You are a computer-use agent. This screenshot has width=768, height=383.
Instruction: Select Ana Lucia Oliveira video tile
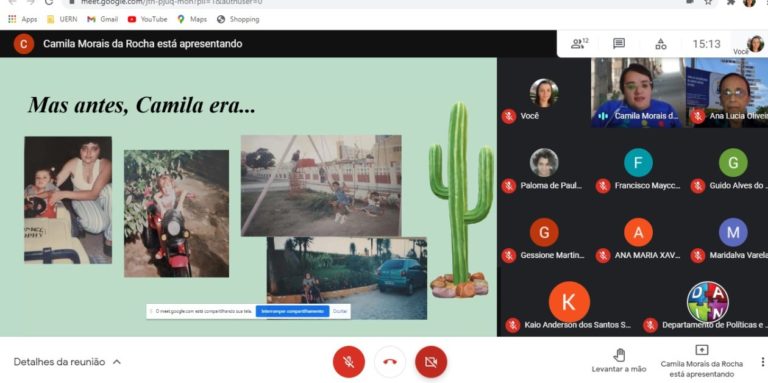[x=727, y=93]
